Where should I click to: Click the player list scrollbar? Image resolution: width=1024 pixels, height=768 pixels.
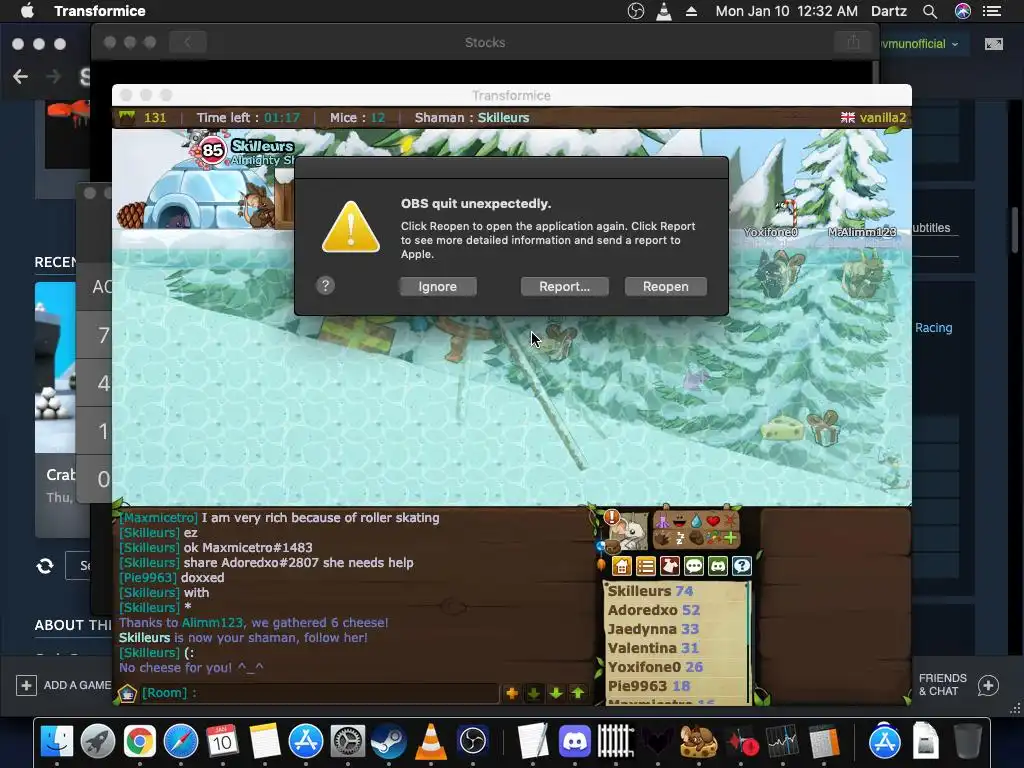pyautogui.click(x=748, y=643)
